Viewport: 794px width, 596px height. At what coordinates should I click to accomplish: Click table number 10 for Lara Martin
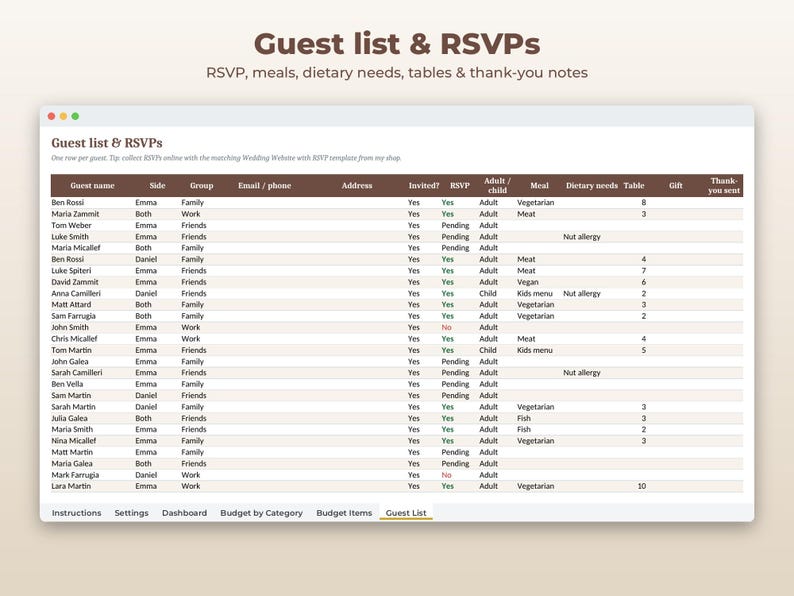click(x=642, y=486)
